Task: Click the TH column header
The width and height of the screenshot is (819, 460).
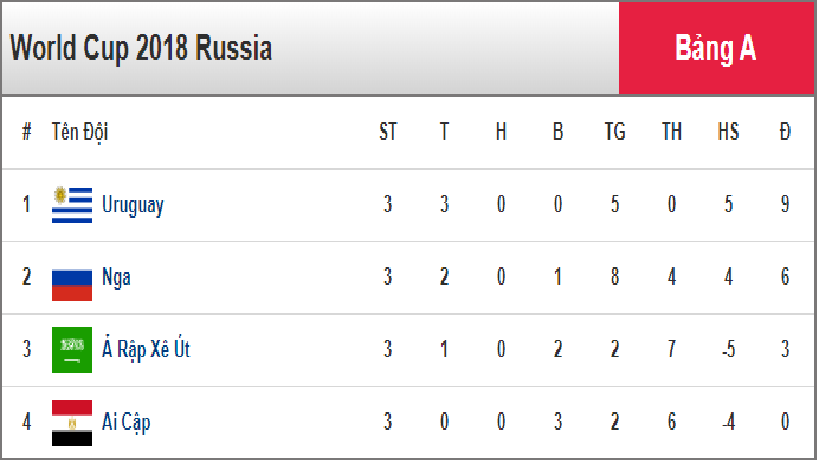Action: (672, 132)
